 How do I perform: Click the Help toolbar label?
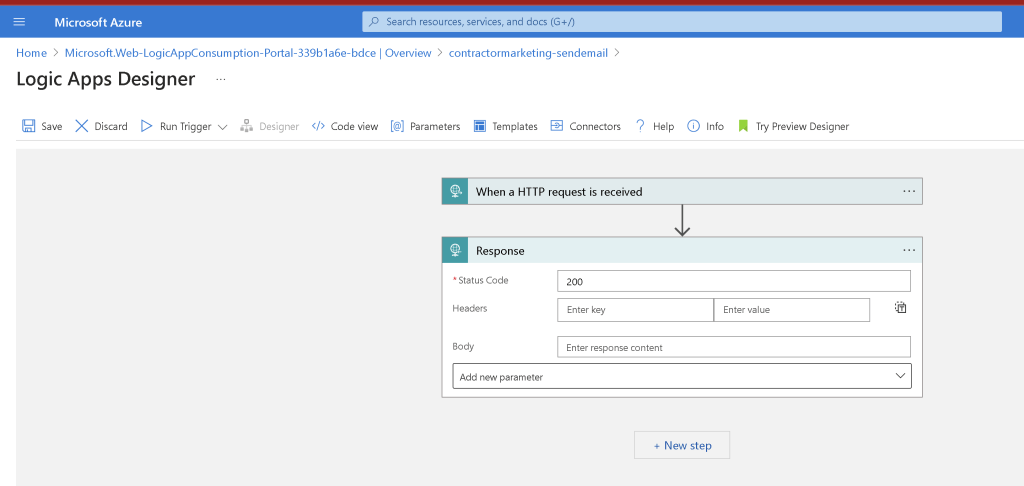pyautogui.click(x=664, y=127)
